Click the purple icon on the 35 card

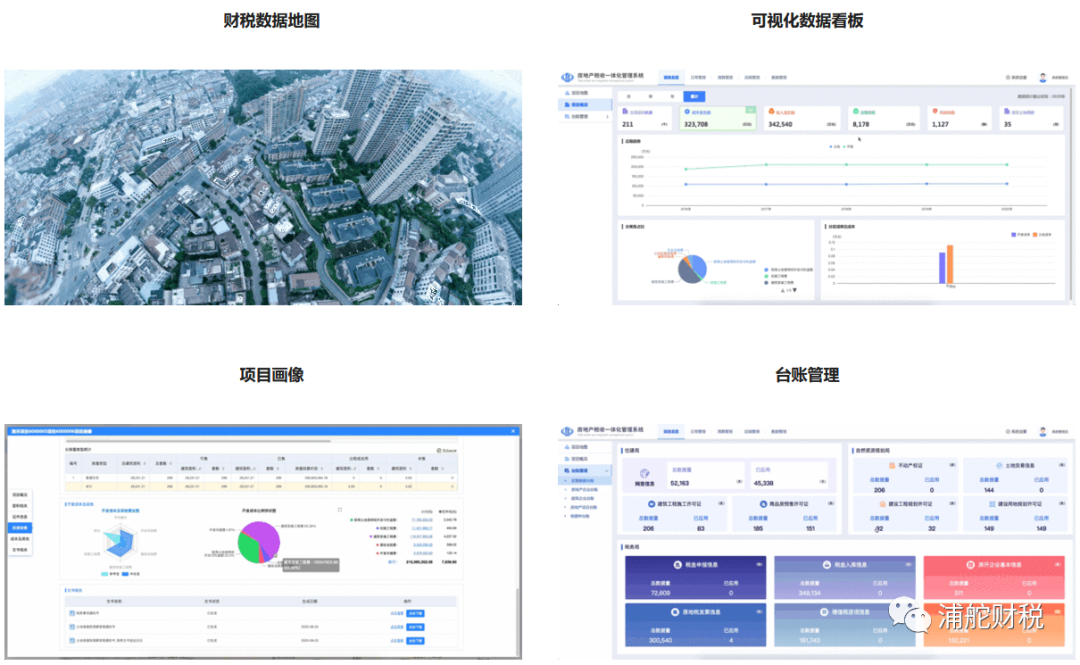pyautogui.click(x=1007, y=111)
